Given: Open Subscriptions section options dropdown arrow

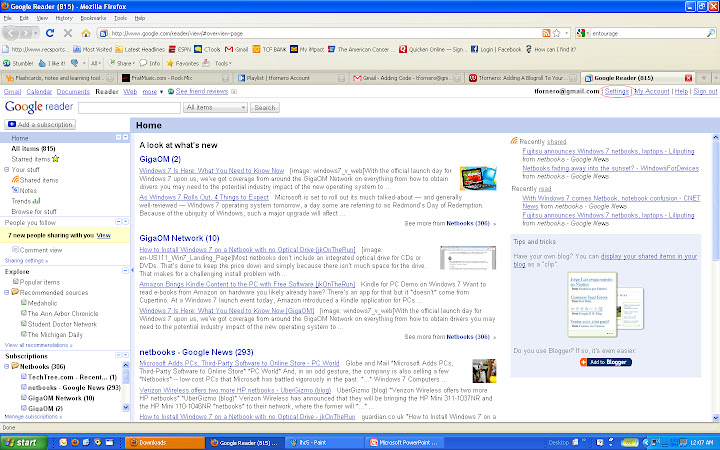Looking at the screenshot, I should point(125,355).
